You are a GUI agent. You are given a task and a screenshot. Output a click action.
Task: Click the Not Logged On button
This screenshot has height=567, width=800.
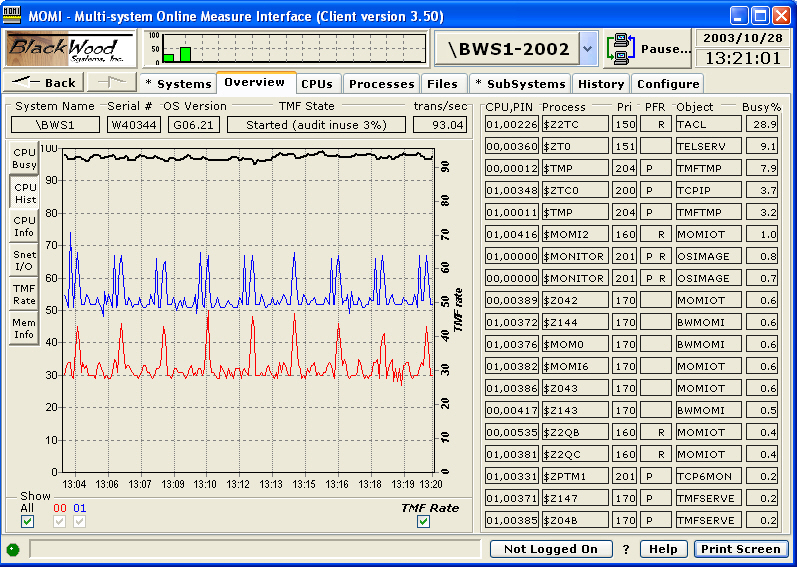(551, 549)
